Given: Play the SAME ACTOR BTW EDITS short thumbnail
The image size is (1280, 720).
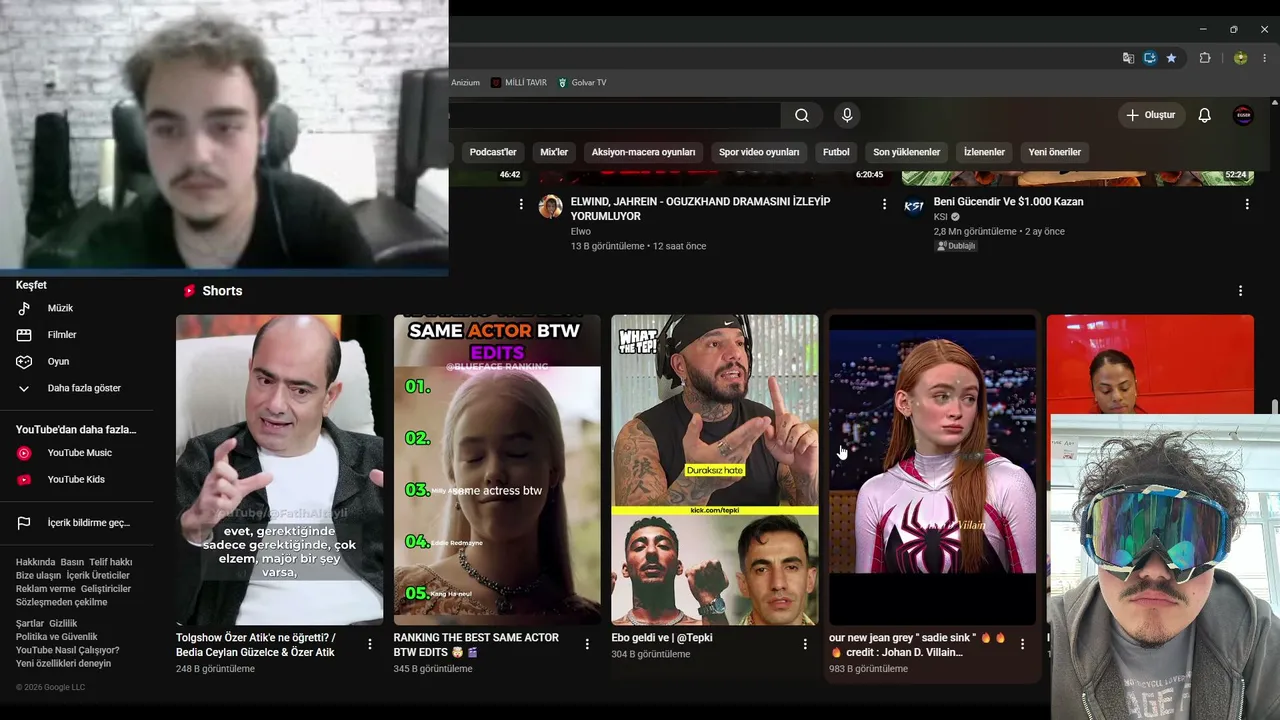Looking at the screenshot, I should point(497,470).
